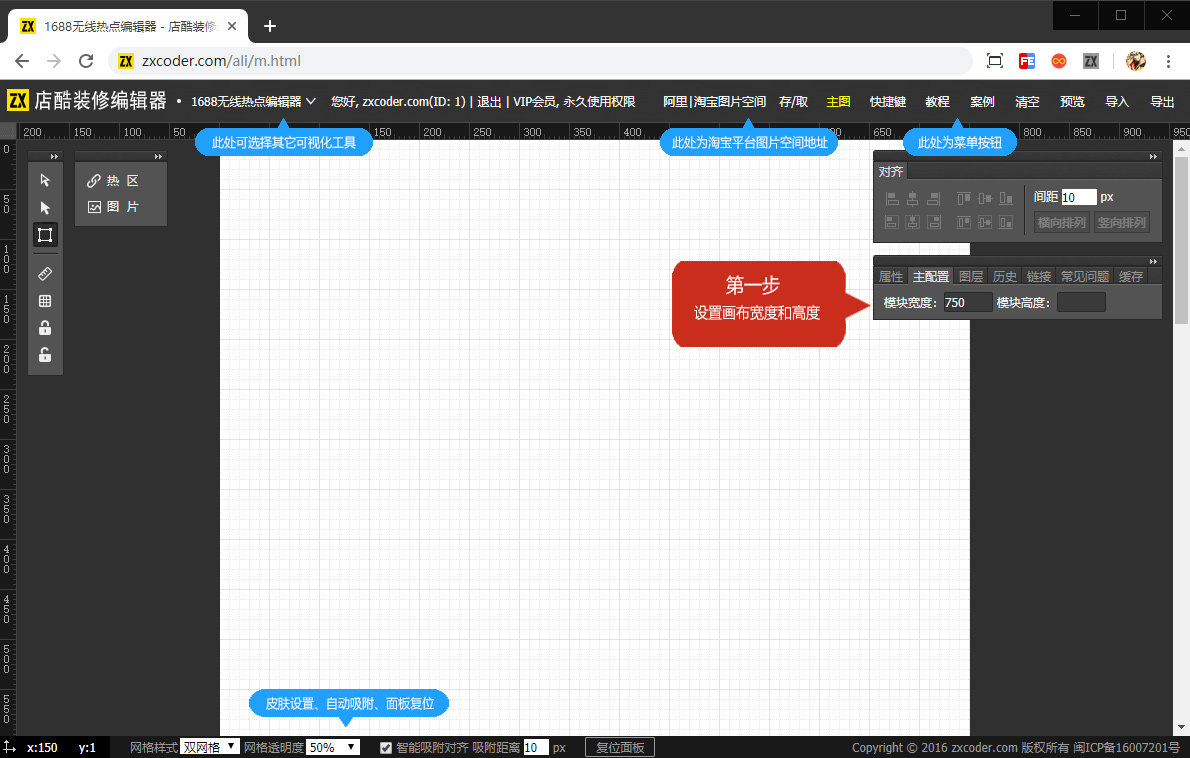Collapse the align panel with double-arrow
The height and width of the screenshot is (758, 1190).
coord(1153,156)
